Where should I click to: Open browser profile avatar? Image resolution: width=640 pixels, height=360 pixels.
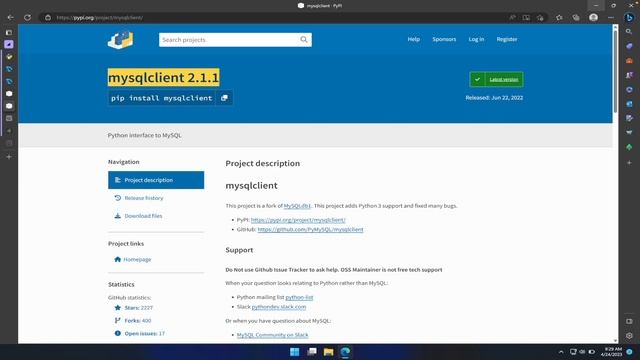click(x=593, y=18)
